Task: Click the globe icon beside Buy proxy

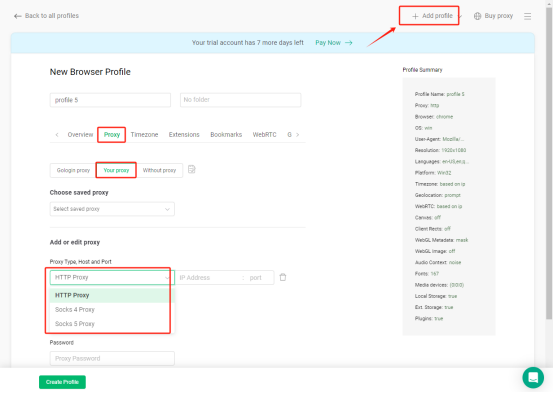Action: 477,16
